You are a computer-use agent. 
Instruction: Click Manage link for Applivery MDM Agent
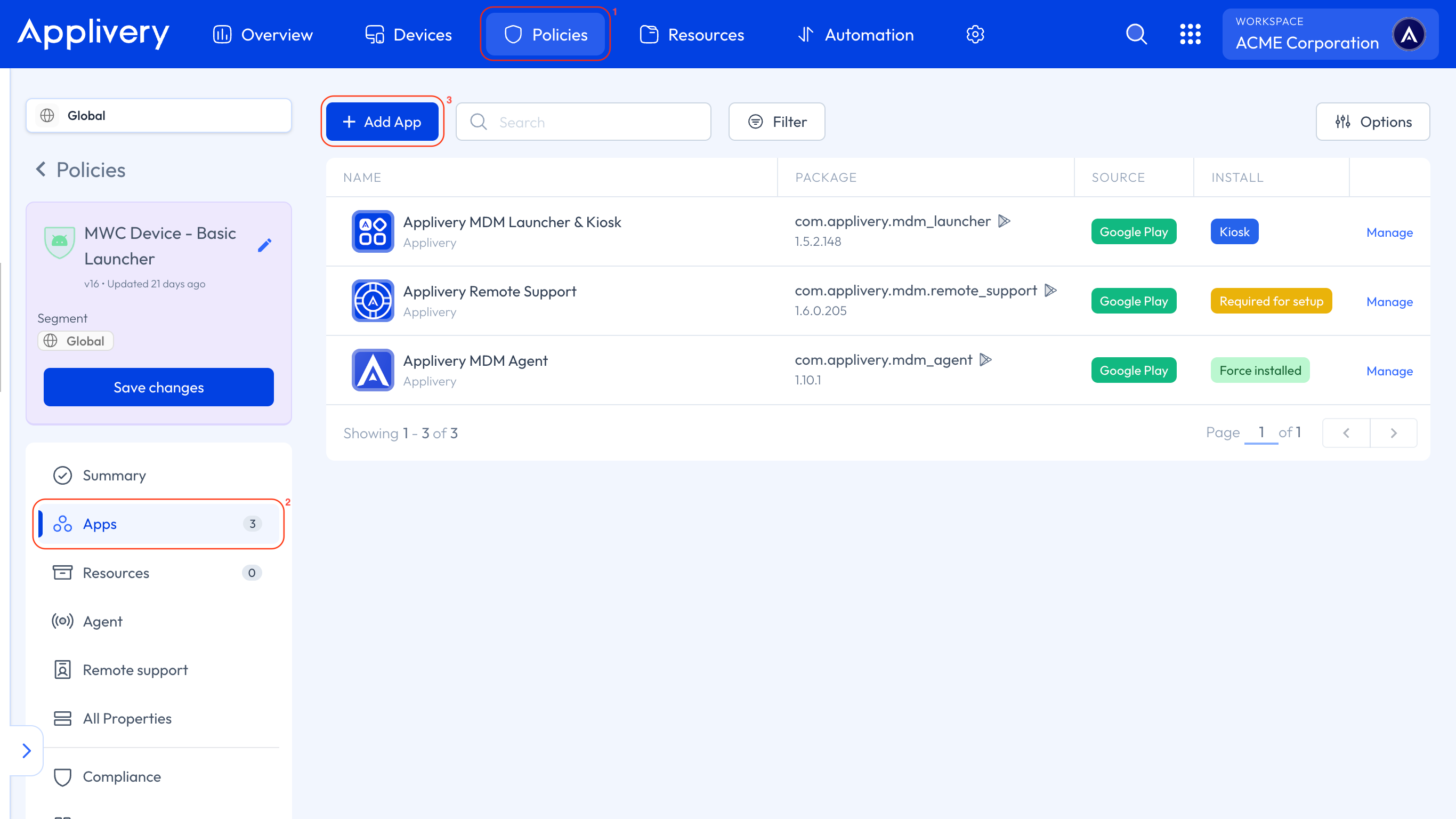(1389, 371)
